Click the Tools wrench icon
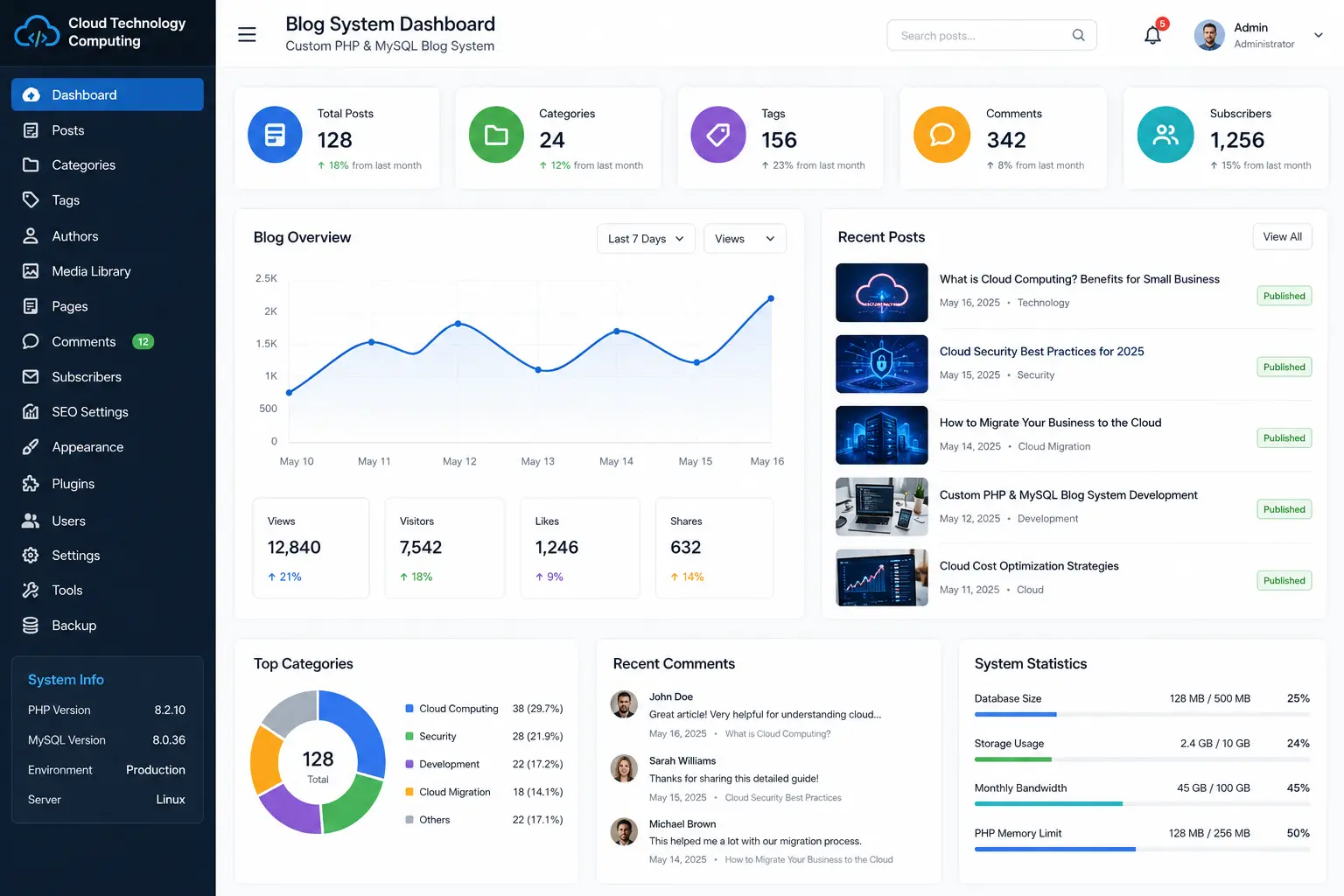 click(31, 591)
